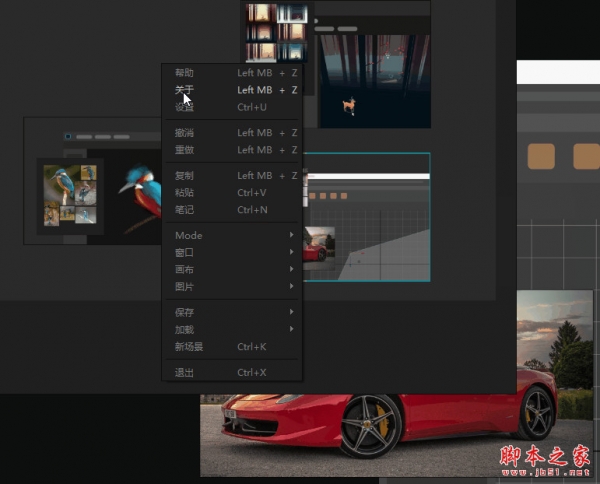Create a new scene with 新场景
This screenshot has height=484, width=600.
[x=190, y=347]
